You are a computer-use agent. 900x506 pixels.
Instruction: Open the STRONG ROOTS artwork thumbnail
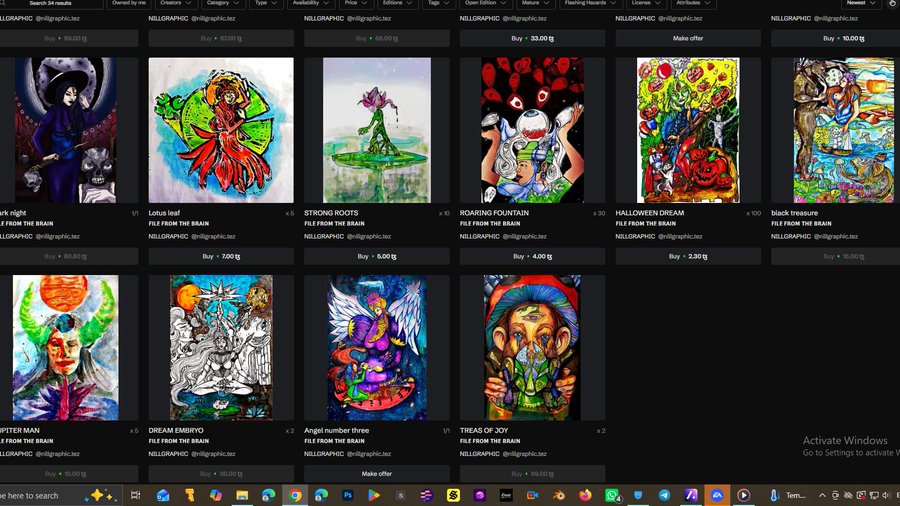pyautogui.click(x=377, y=130)
